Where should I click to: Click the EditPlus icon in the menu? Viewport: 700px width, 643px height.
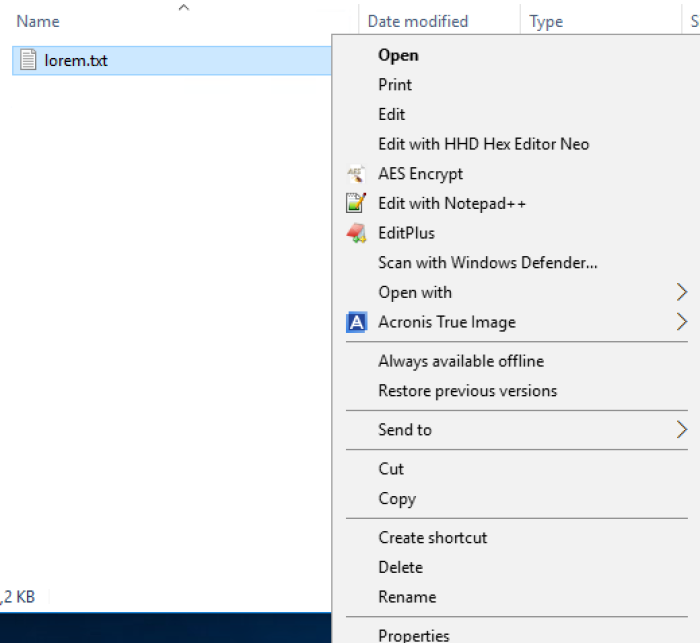click(356, 233)
